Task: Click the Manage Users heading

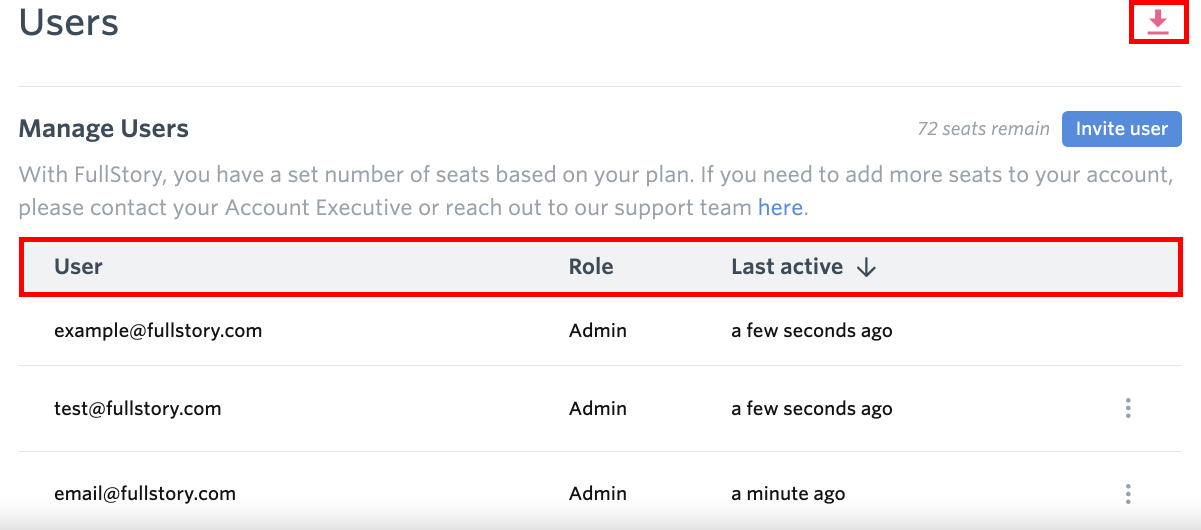Action: [104, 129]
